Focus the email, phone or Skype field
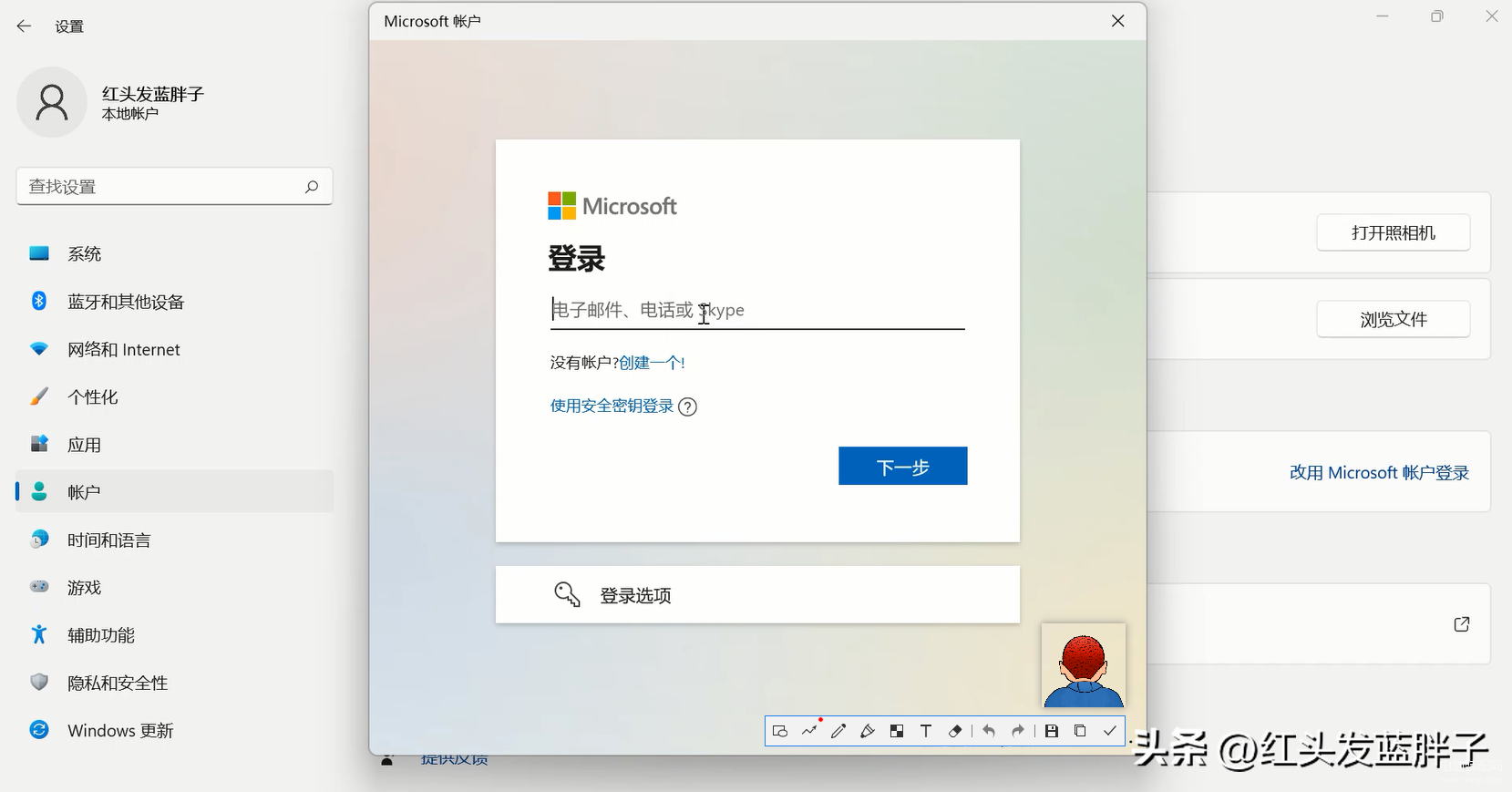 (757, 310)
